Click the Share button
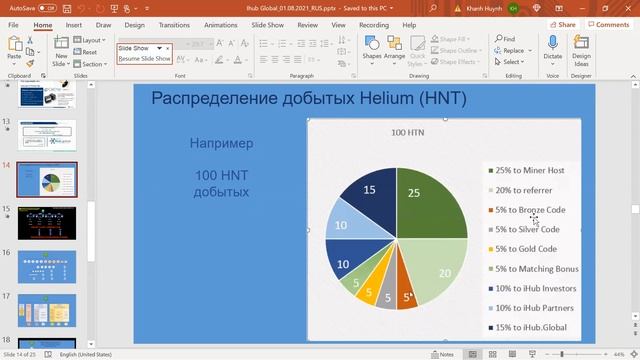This screenshot has height=360, width=640. [x=563, y=25]
